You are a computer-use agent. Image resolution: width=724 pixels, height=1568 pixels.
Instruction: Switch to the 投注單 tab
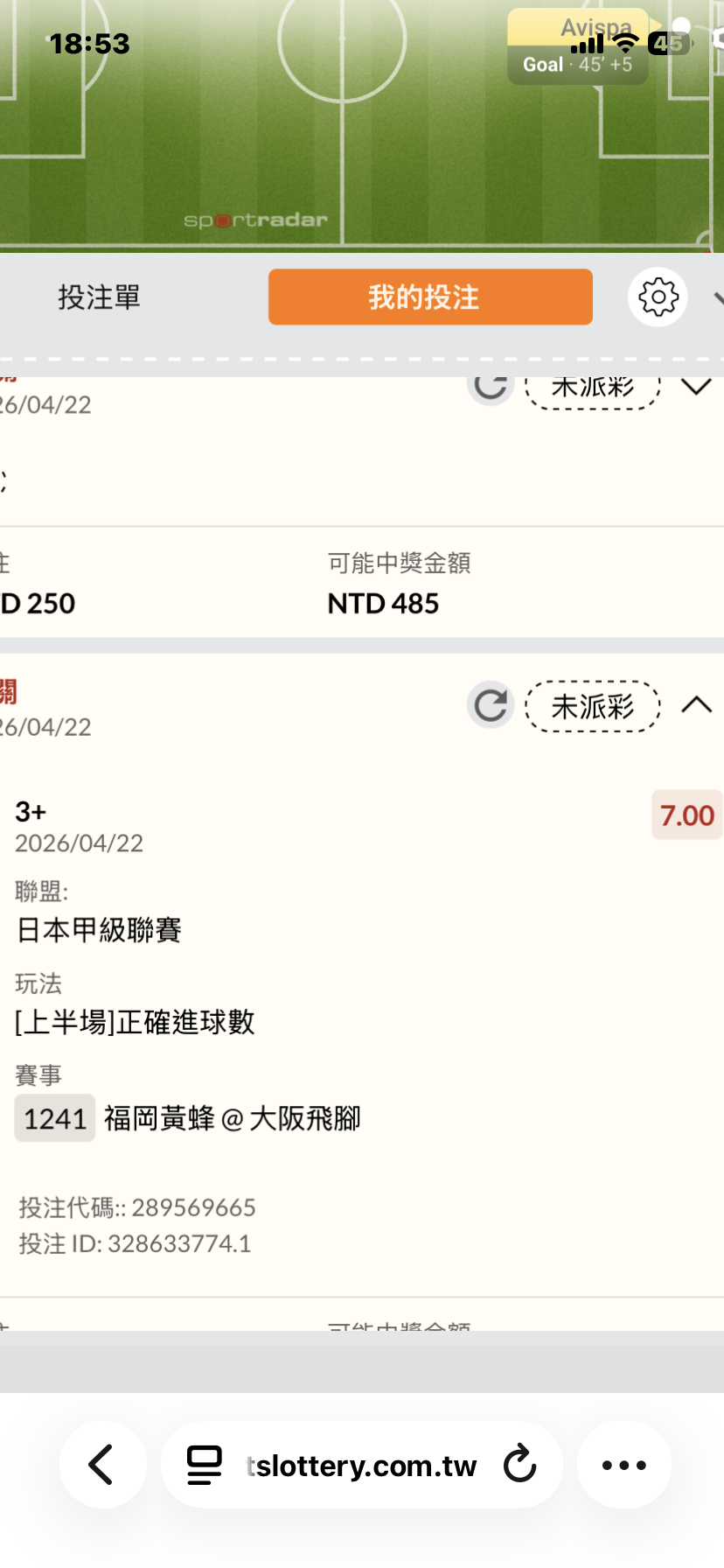click(x=99, y=297)
